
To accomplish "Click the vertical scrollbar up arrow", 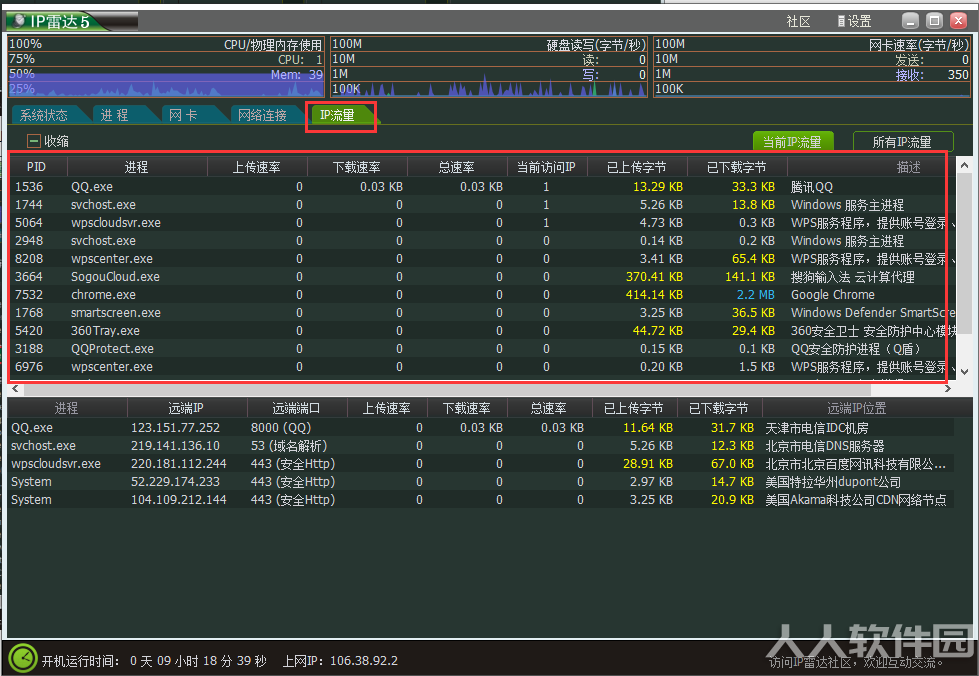I will coord(965,165).
